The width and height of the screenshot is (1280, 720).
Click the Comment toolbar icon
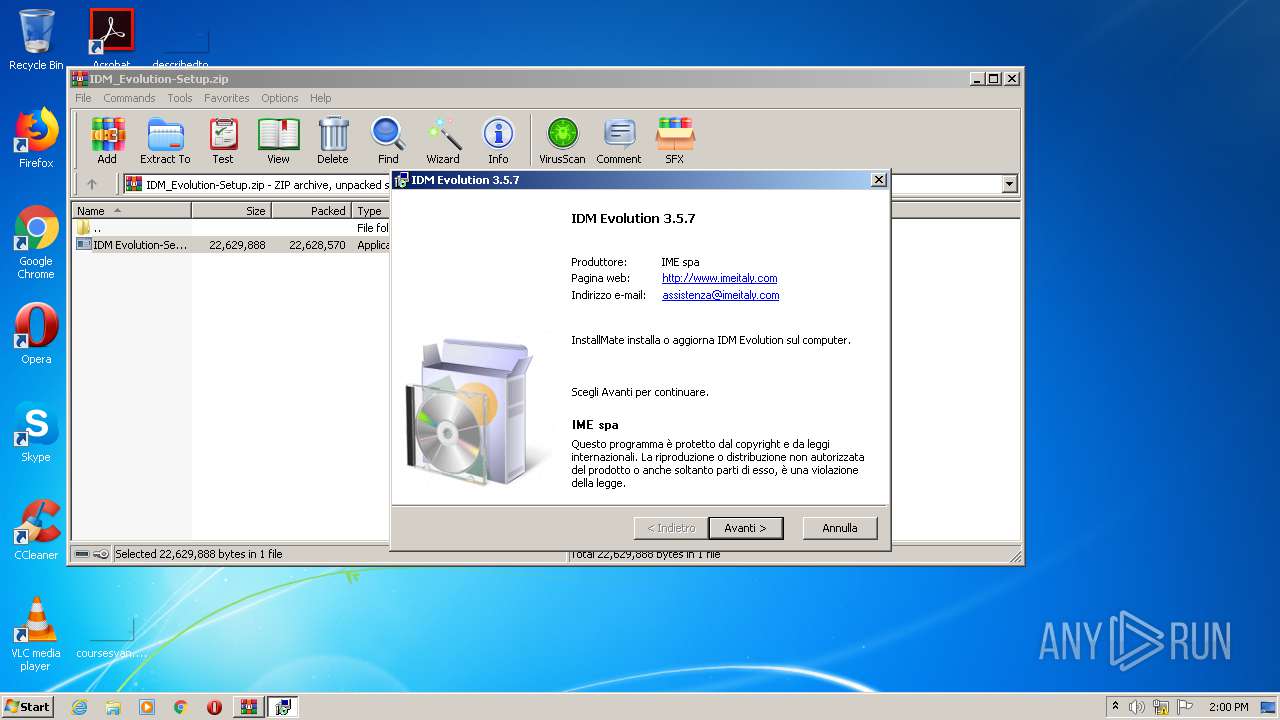tap(619, 141)
